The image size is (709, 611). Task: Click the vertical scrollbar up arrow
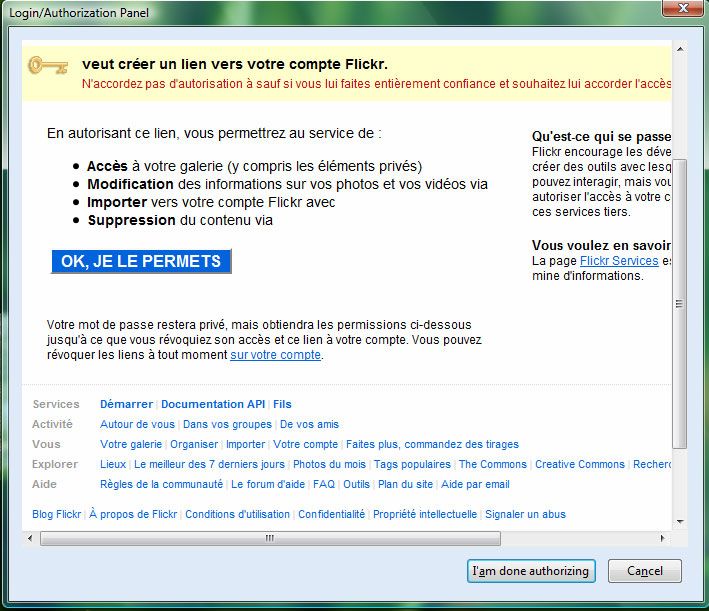pyautogui.click(x=680, y=48)
